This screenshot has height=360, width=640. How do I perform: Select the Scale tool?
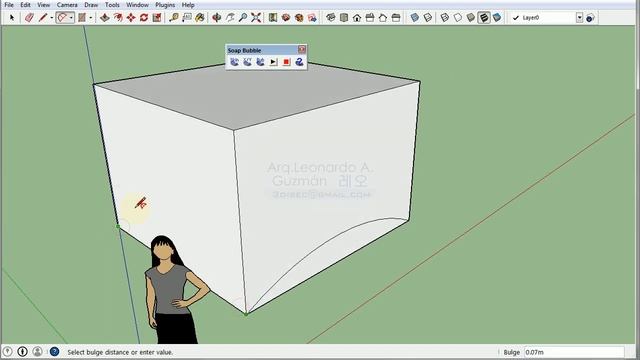tap(157, 18)
